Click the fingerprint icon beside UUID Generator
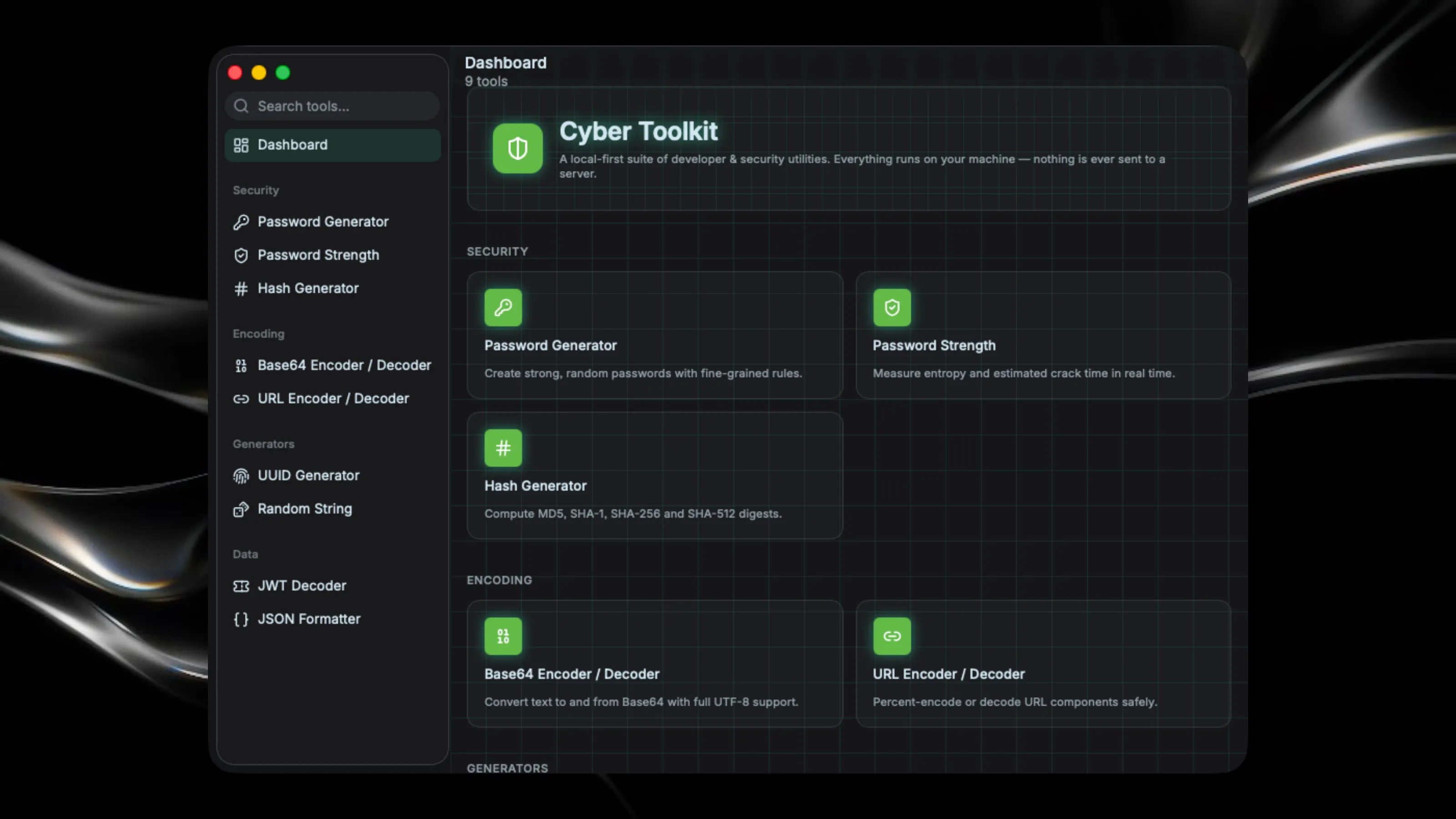The height and width of the screenshot is (819, 1456). [241, 476]
